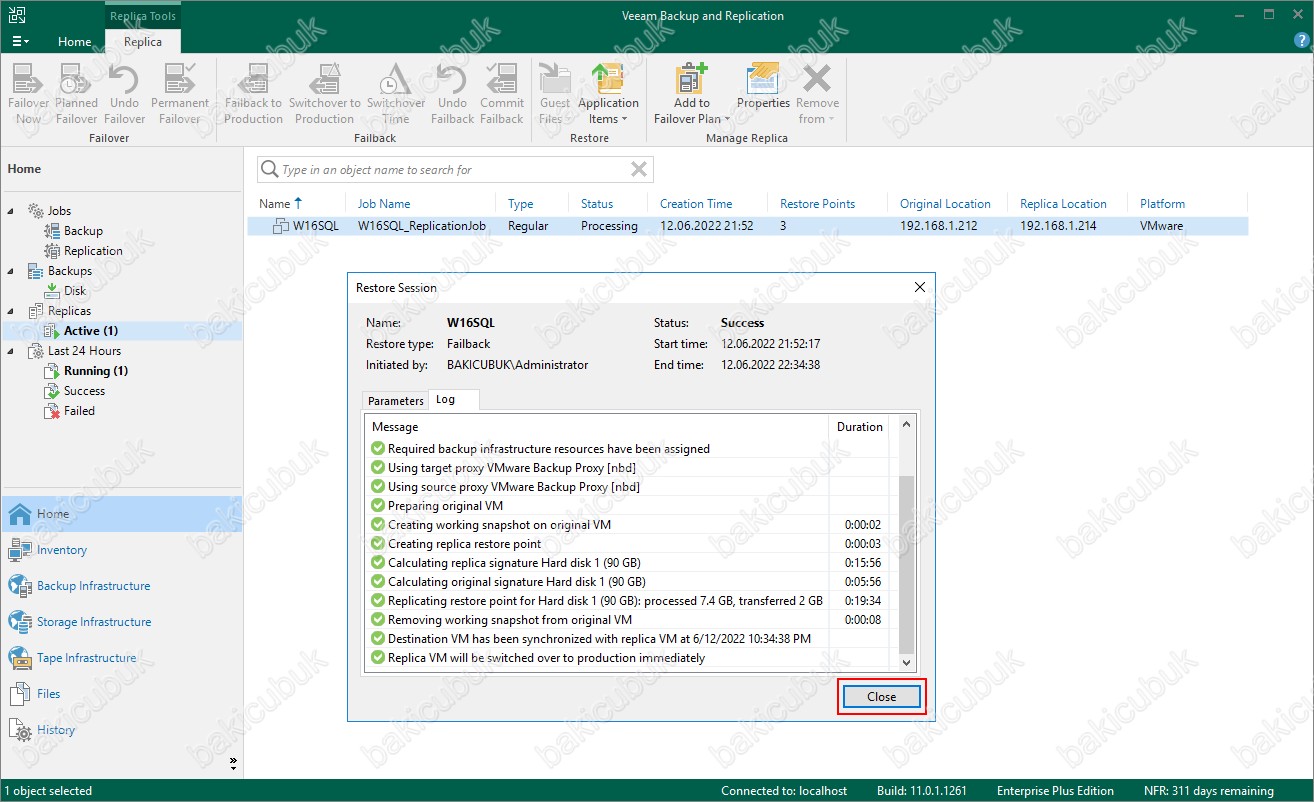This screenshot has width=1314, height=802.
Task: Open the Application Items dropdown
Action: [x=608, y=94]
